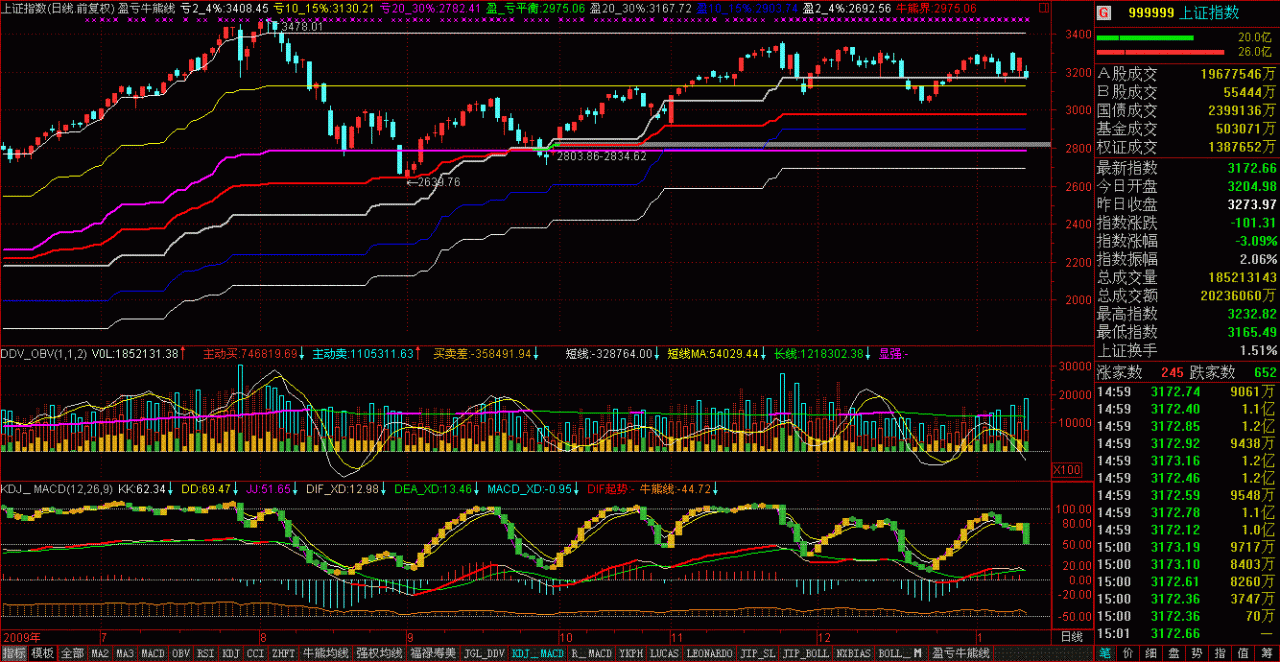Click the 日线 period selector
This screenshot has height=662, width=1280.
pos(1071,636)
